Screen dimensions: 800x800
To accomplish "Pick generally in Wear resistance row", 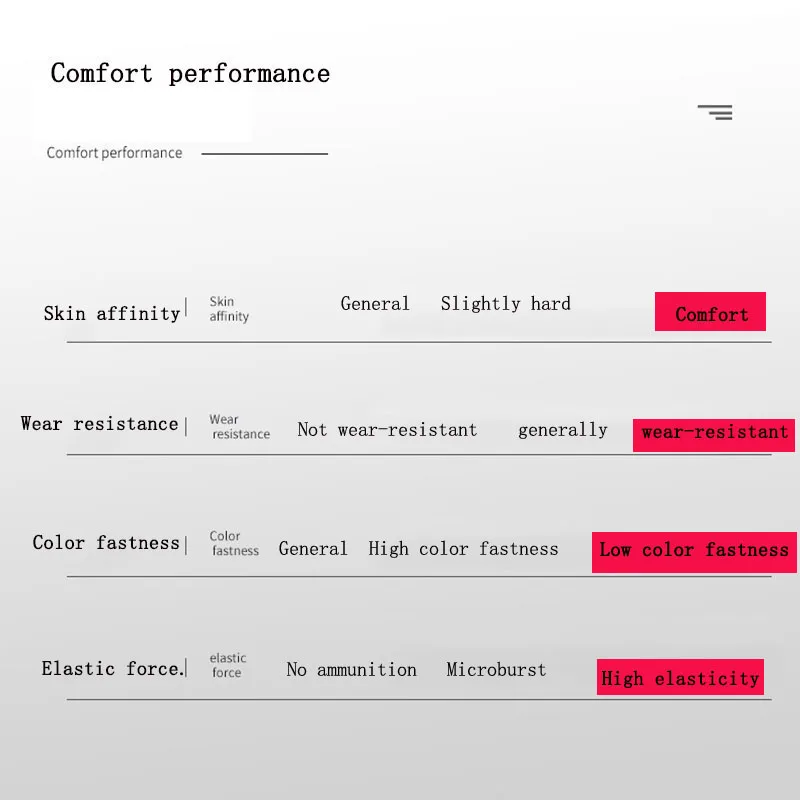I will [563, 430].
